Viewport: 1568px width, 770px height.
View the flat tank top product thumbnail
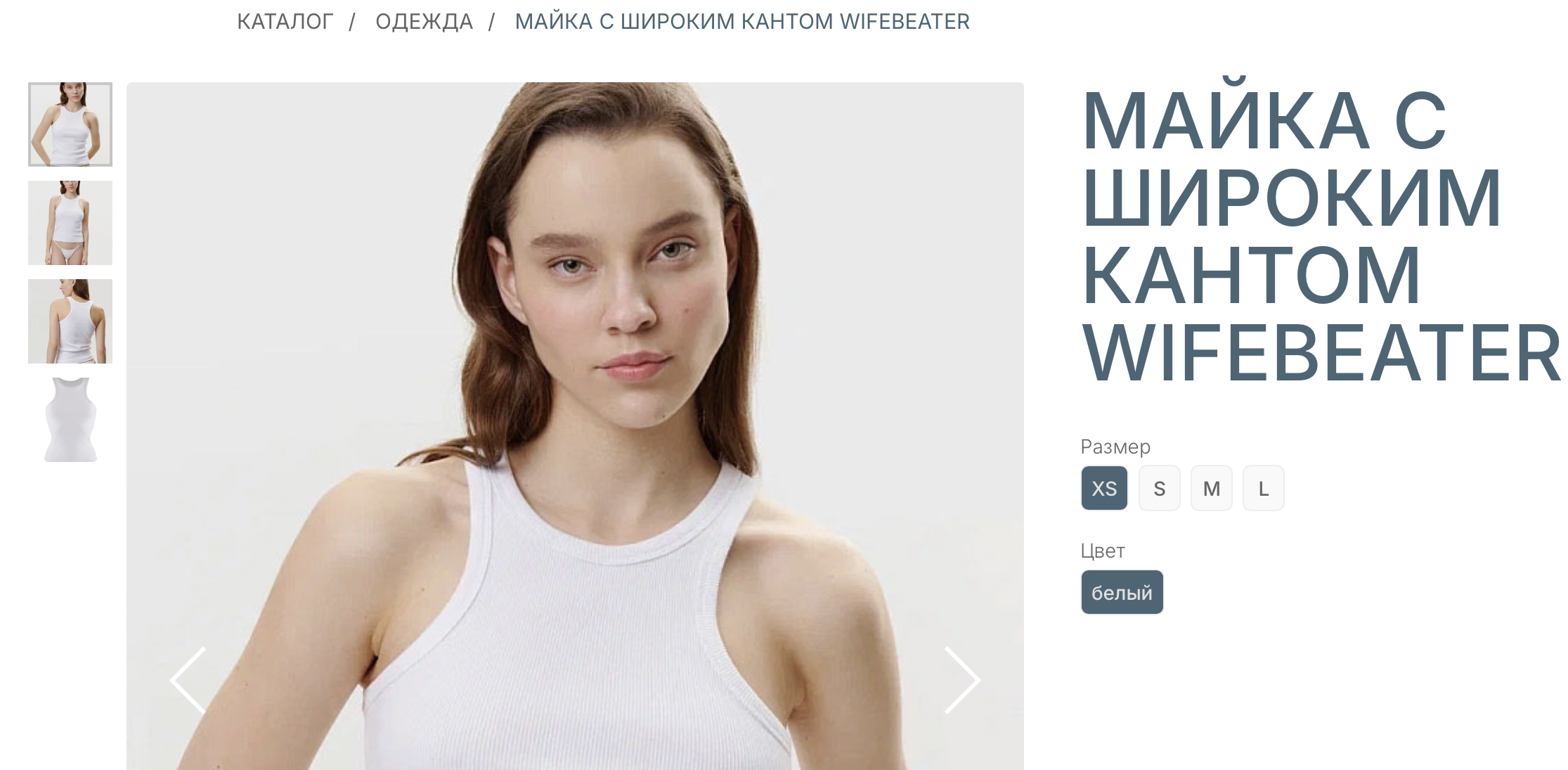(x=70, y=420)
